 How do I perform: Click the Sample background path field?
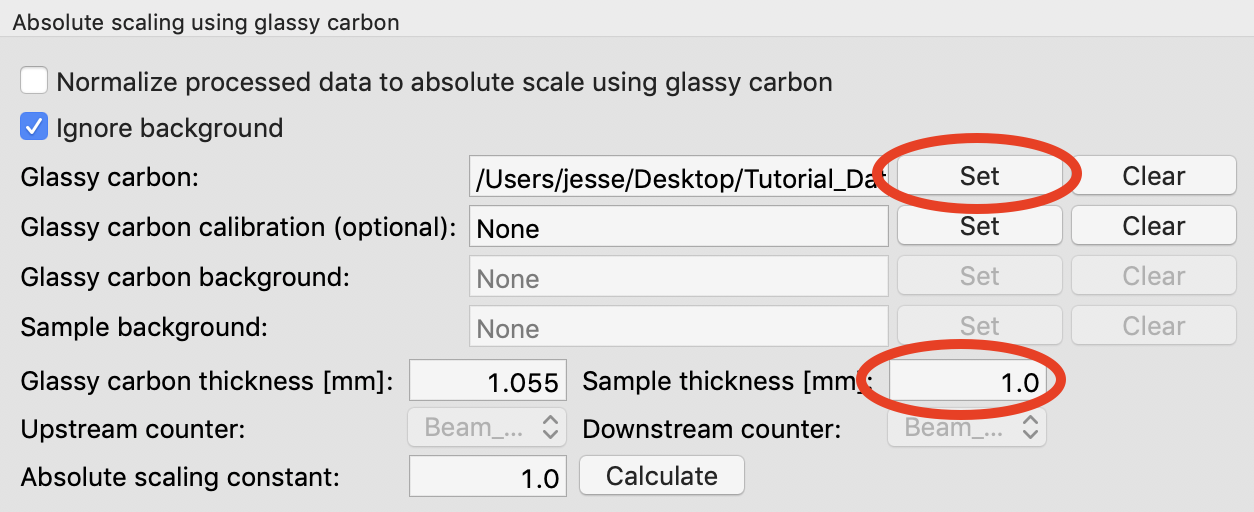[678, 327]
